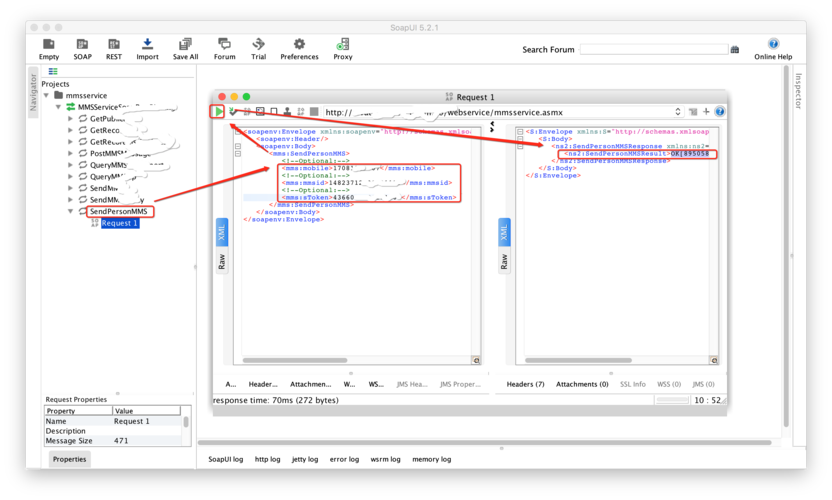Expand the GetPub... operation node
Screen dimensions: 832x500
pyautogui.click(x=70, y=118)
